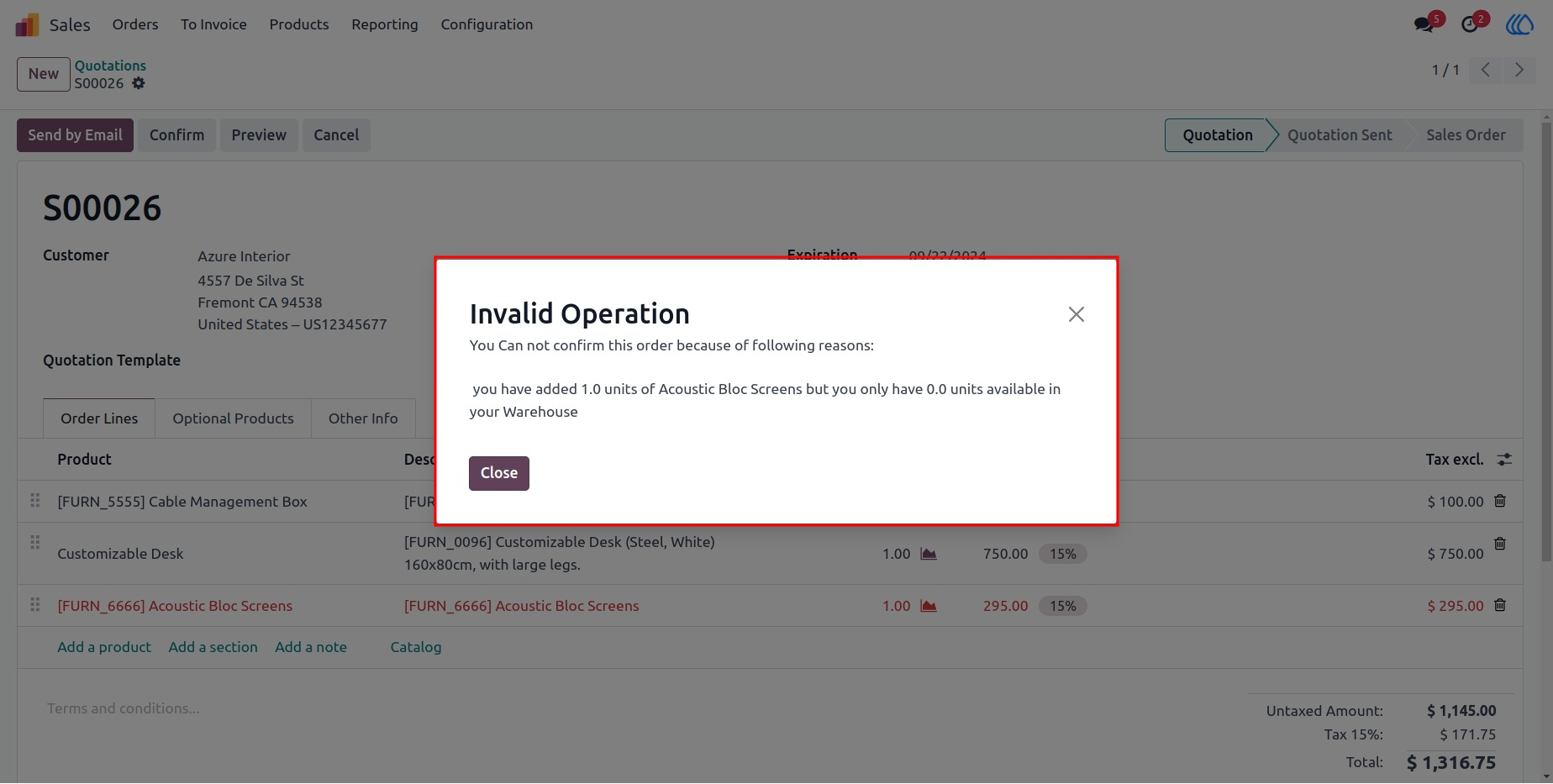Grab the drag handle of Cable Management Box
The height and width of the screenshot is (784, 1553).
tap(35, 501)
